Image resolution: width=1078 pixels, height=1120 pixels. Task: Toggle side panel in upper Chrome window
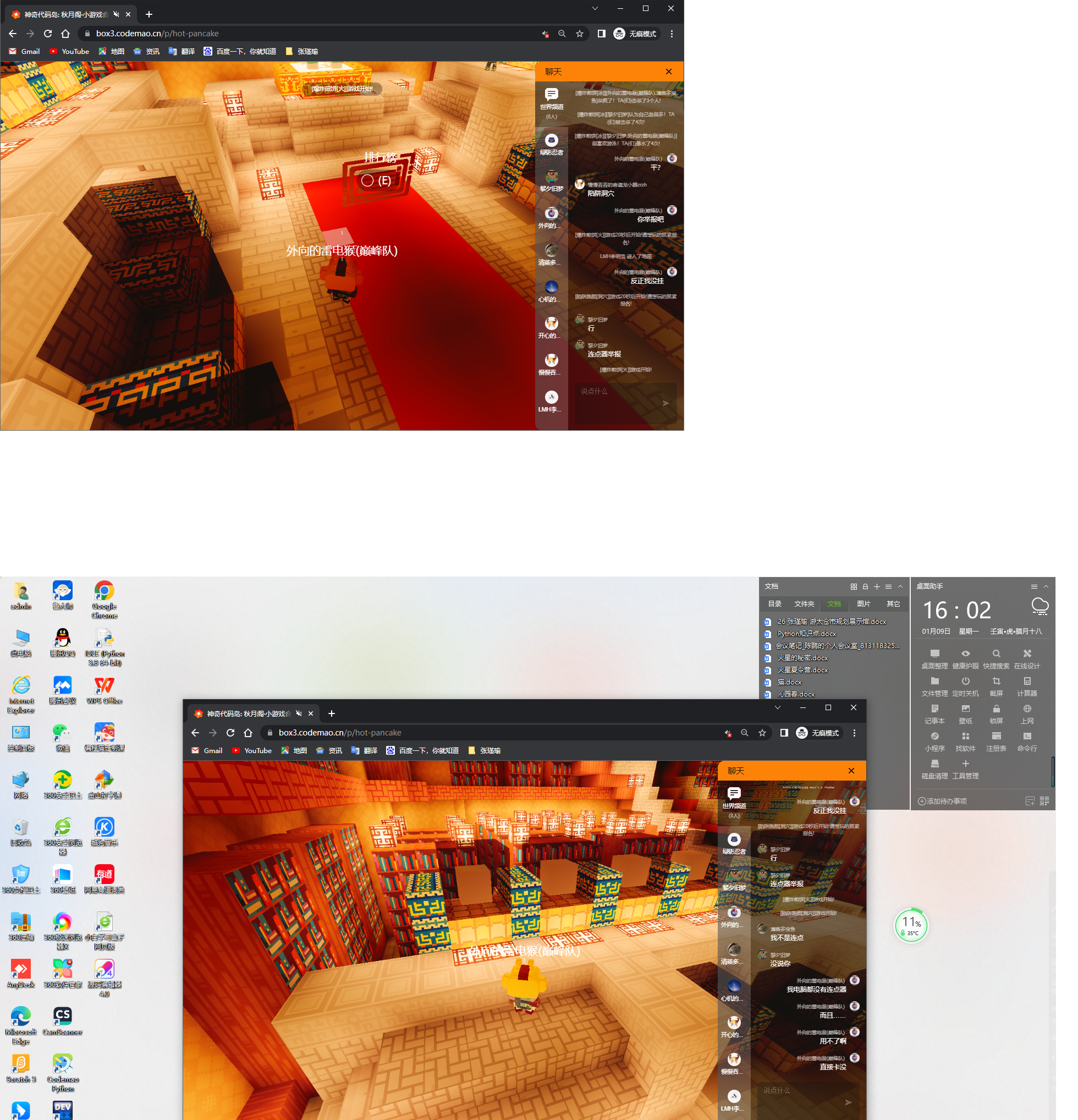point(602,34)
